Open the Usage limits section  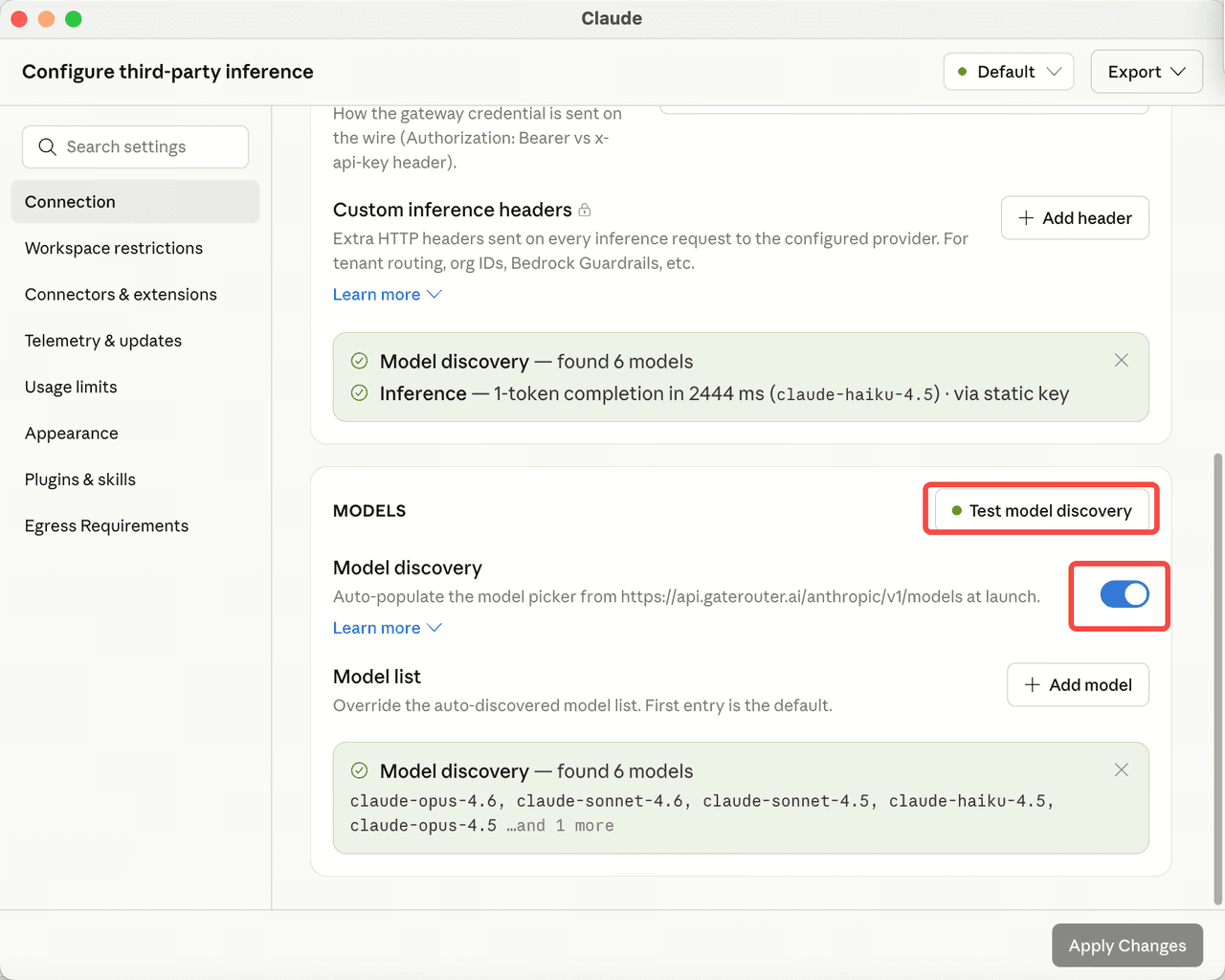135,387
